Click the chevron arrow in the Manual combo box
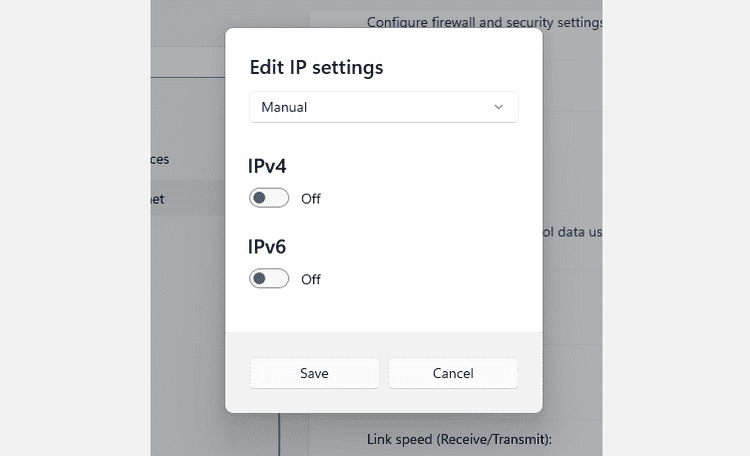The image size is (750, 456). 499,107
